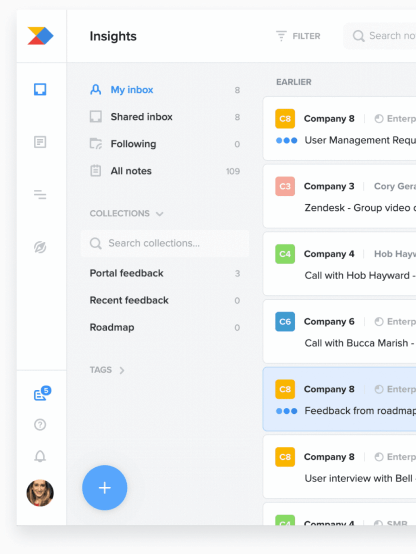
Task: Click the Search collections magnifier icon
Action: tap(95, 243)
